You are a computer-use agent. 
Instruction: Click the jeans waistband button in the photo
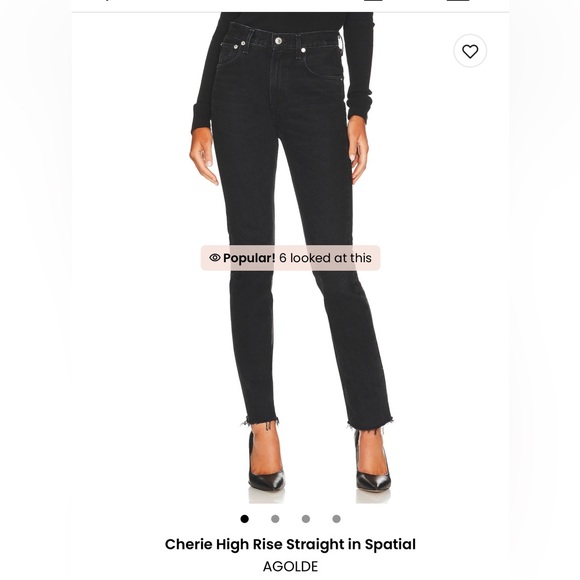coord(279,41)
